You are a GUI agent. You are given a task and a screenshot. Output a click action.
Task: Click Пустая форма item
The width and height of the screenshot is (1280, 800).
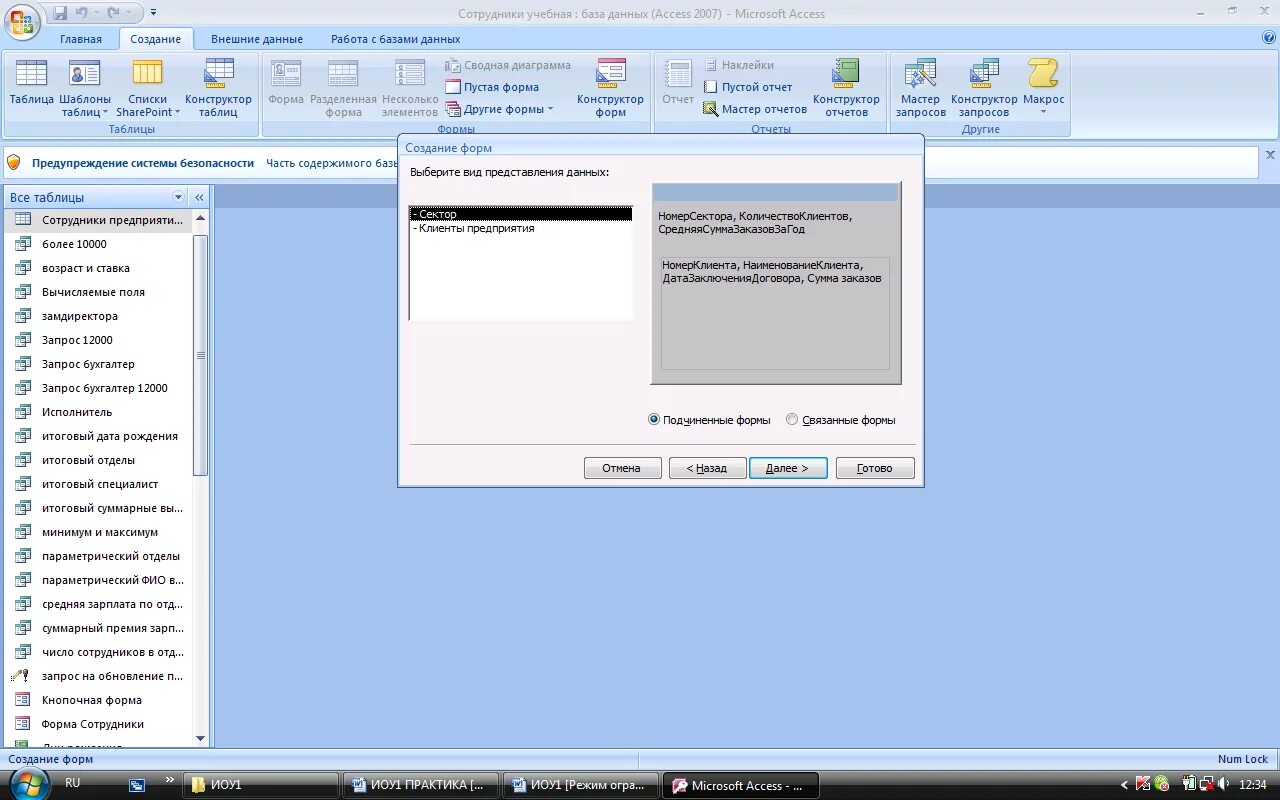492,87
